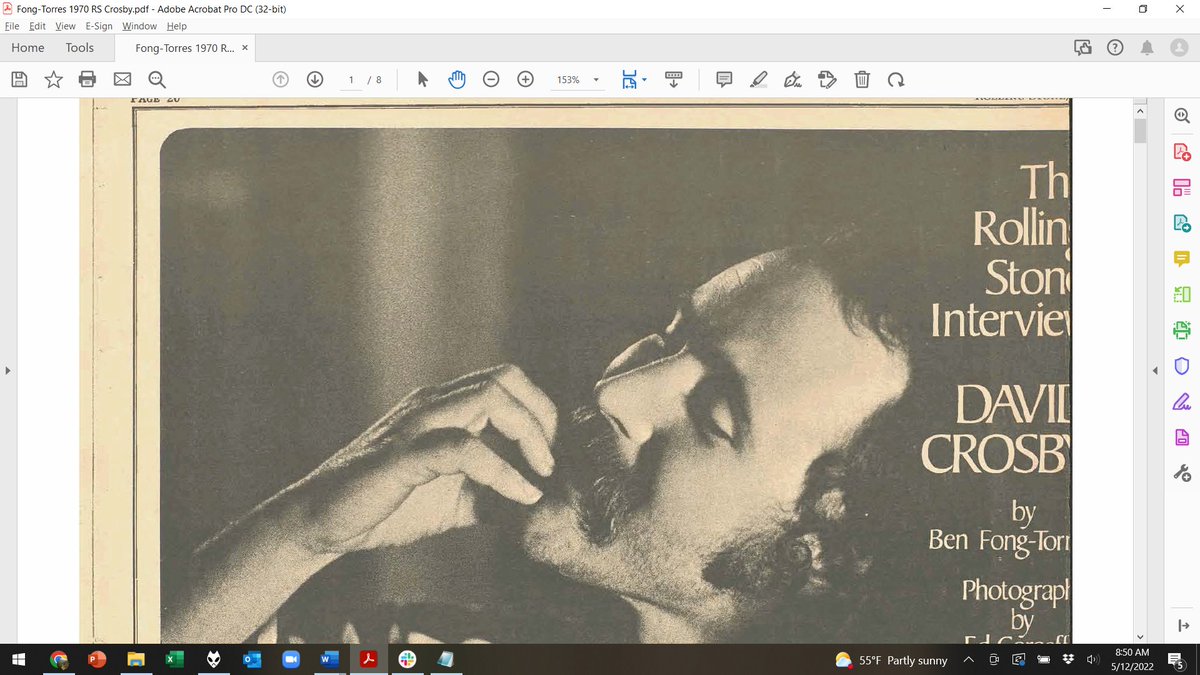Open the right-pane search tool
Viewport: 1200px width, 675px height.
1182,116
